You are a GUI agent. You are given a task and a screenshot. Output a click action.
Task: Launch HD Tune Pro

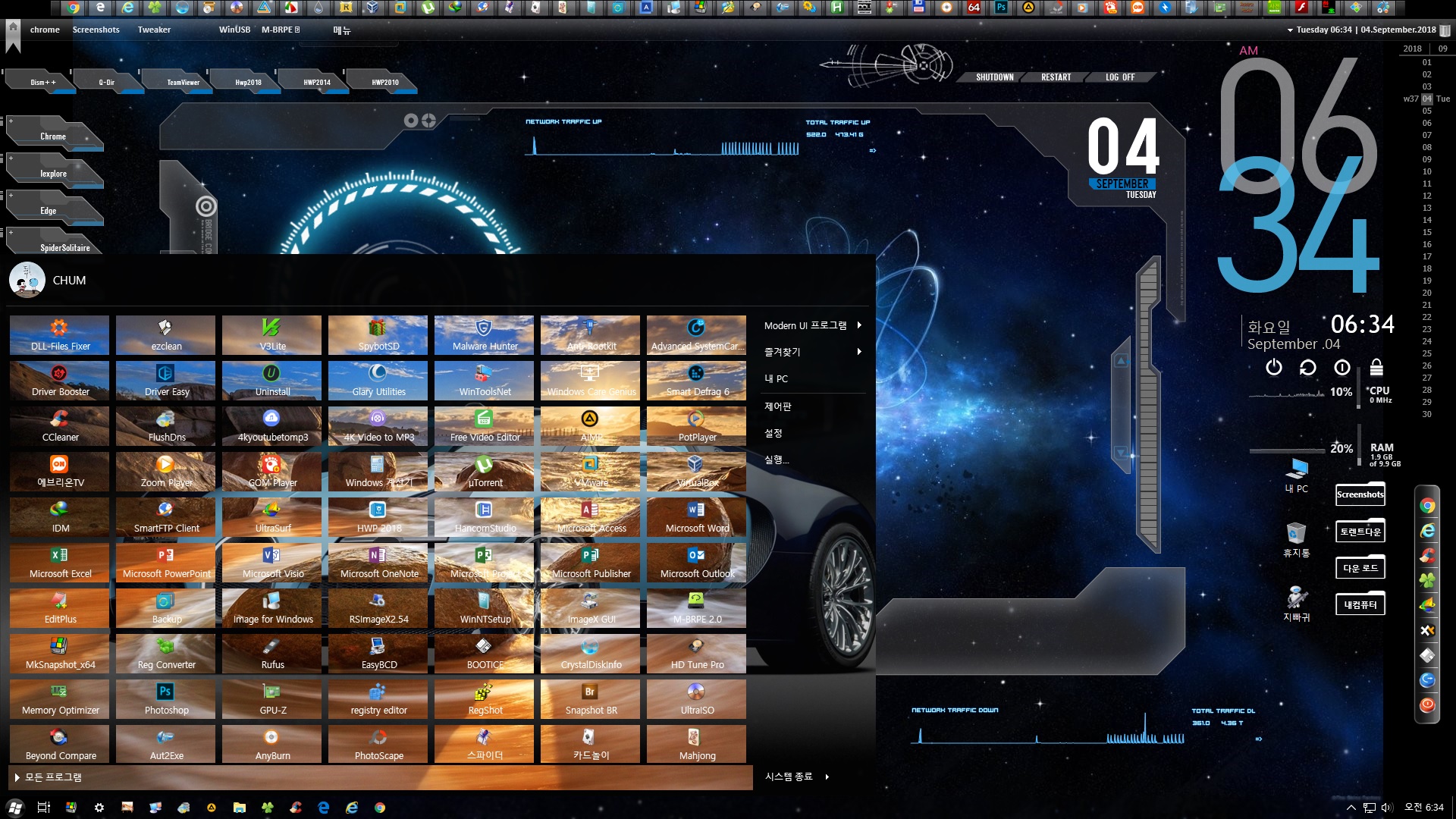[697, 654]
